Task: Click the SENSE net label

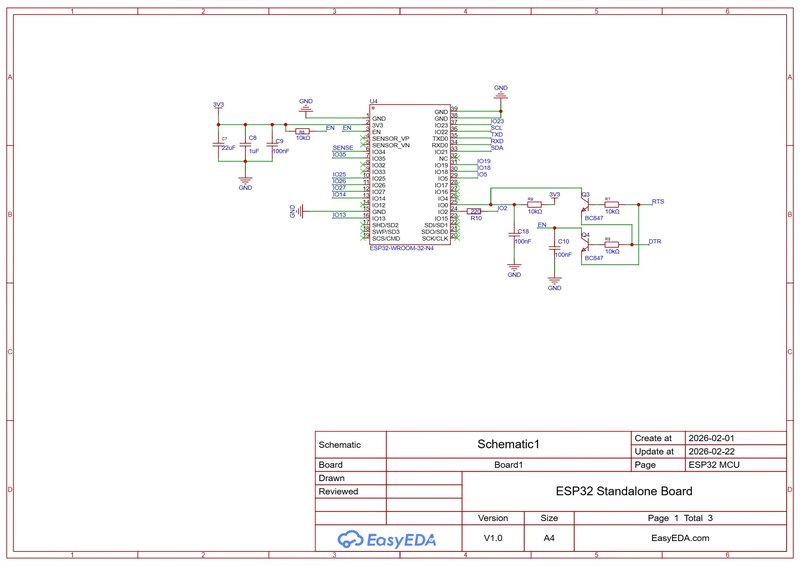Action: click(343, 147)
